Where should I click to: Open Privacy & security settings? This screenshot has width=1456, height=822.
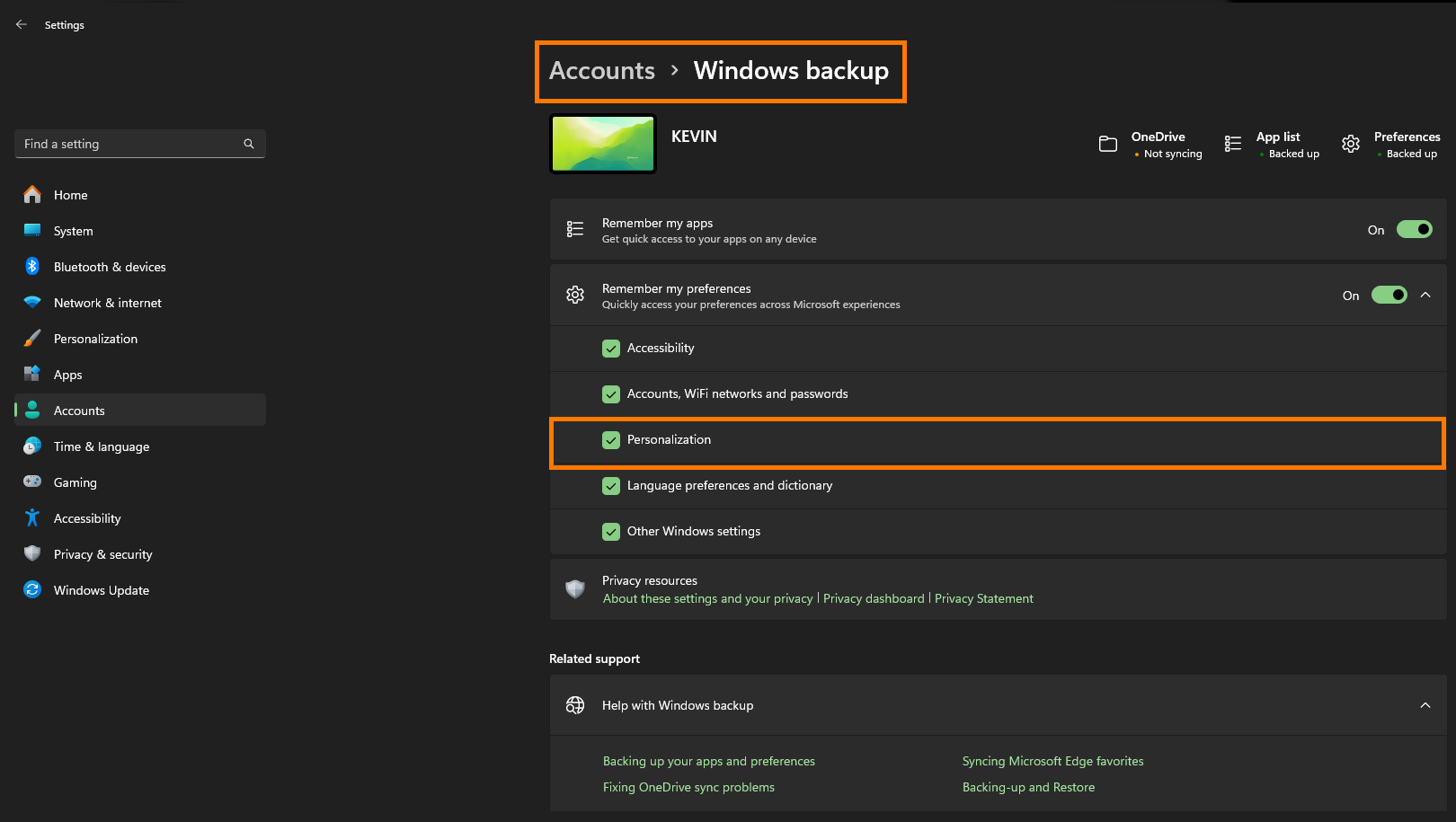(x=140, y=553)
